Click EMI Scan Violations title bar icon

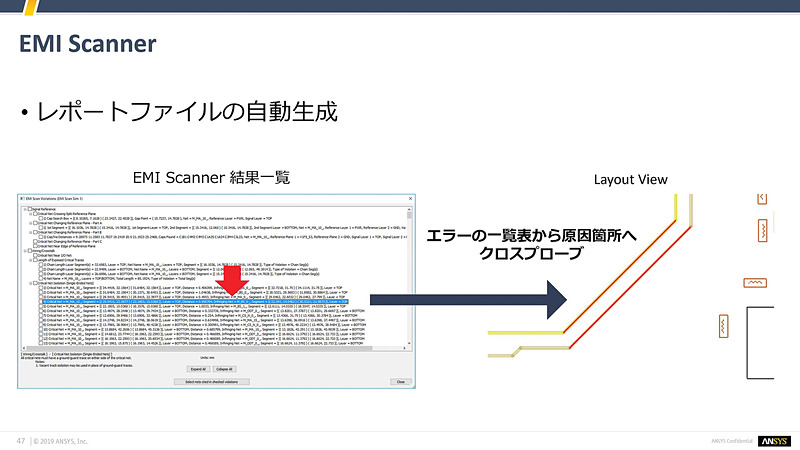22,198
